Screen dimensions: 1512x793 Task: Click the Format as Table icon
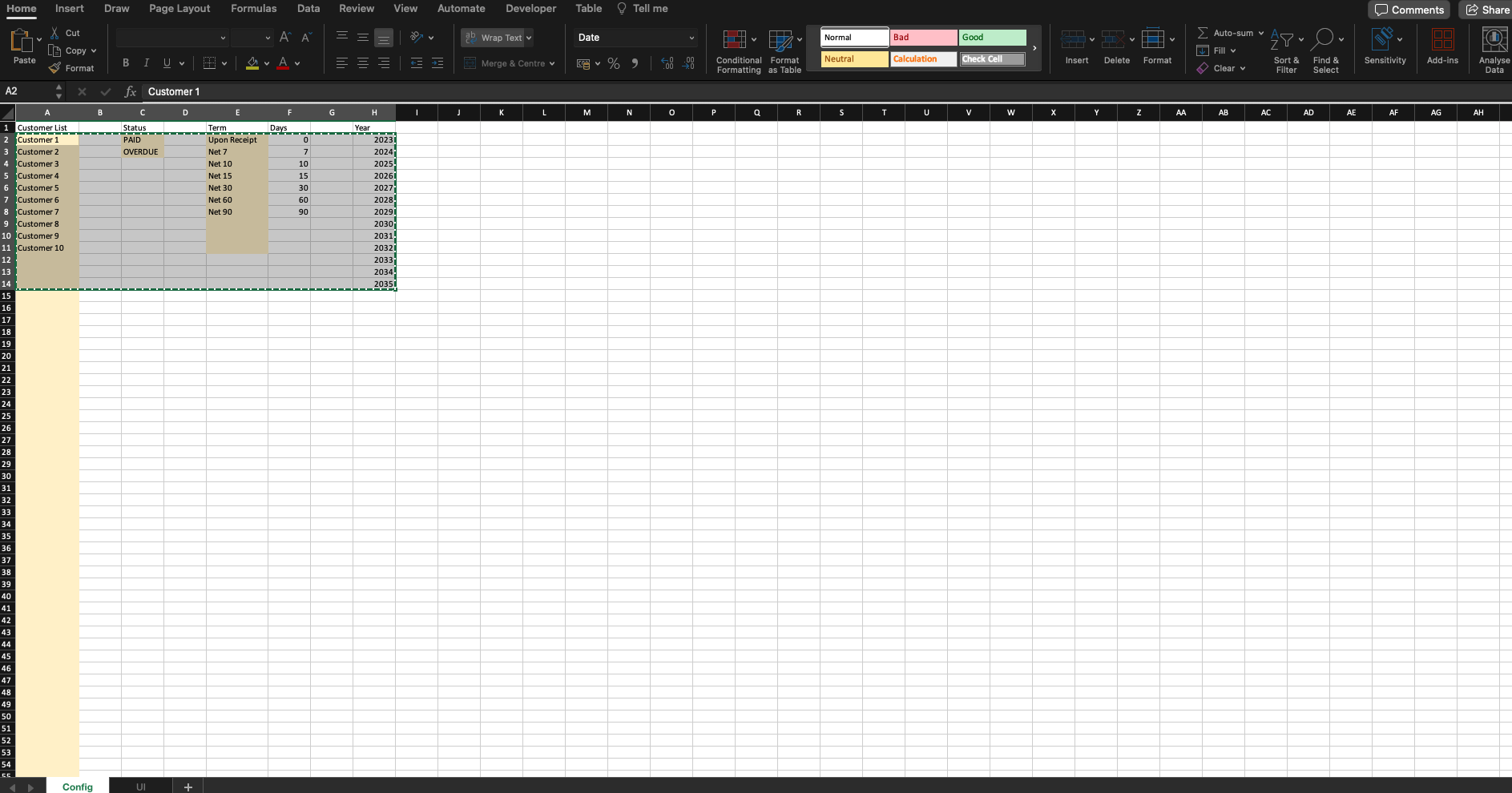coord(783,42)
